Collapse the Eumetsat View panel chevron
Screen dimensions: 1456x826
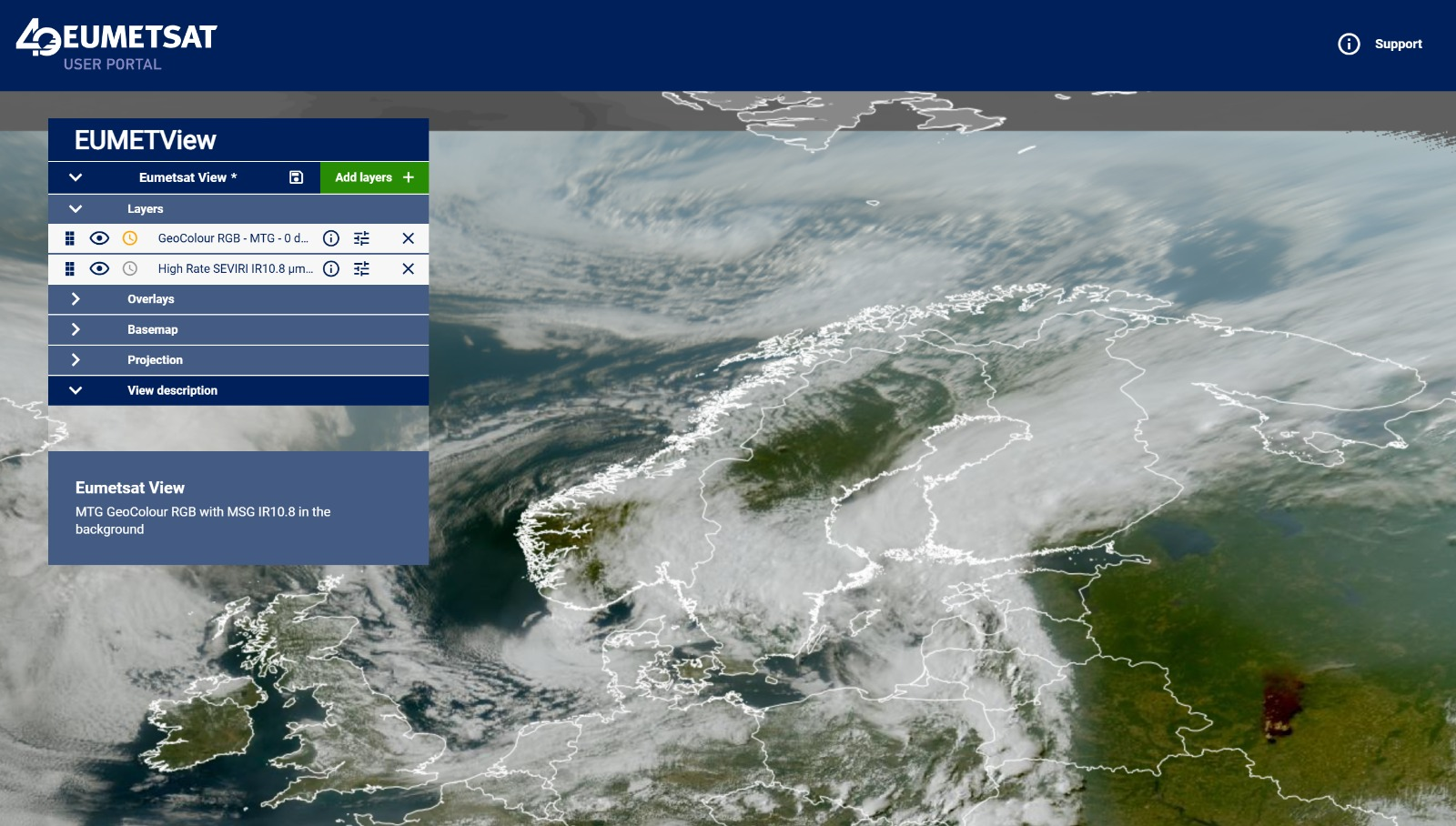click(x=76, y=177)
